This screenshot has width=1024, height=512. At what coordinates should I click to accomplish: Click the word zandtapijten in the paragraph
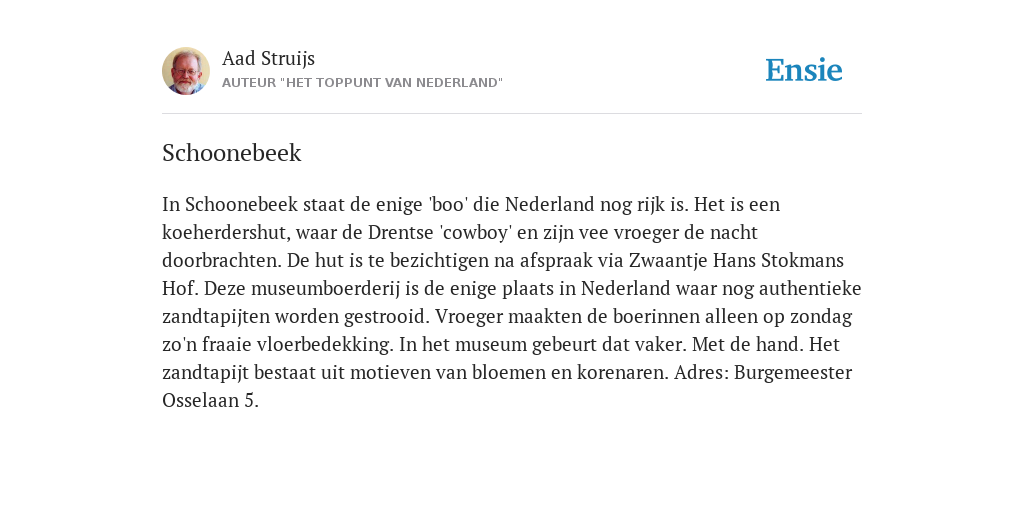point(216,317)
